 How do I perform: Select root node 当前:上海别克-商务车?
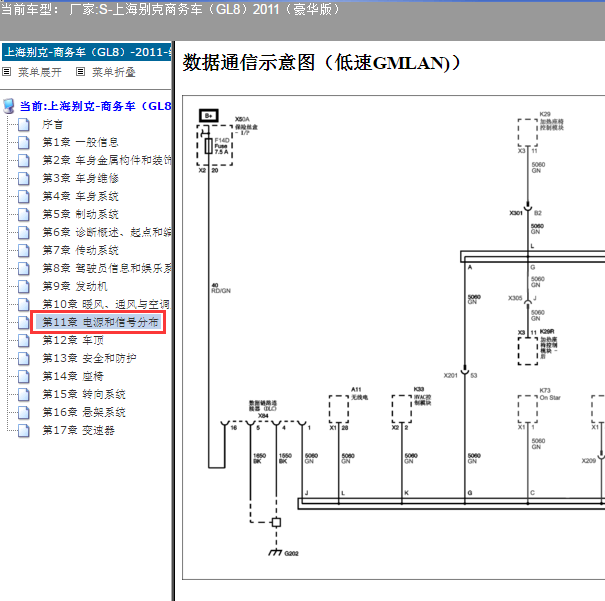(95, 106)
